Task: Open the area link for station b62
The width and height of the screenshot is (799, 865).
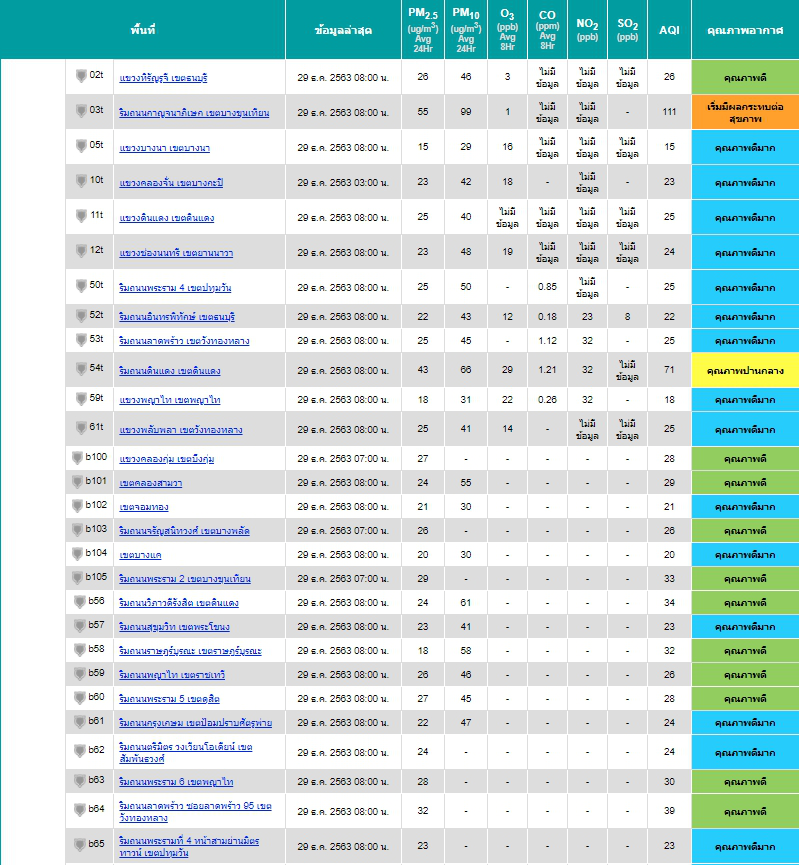Action: 185,752
